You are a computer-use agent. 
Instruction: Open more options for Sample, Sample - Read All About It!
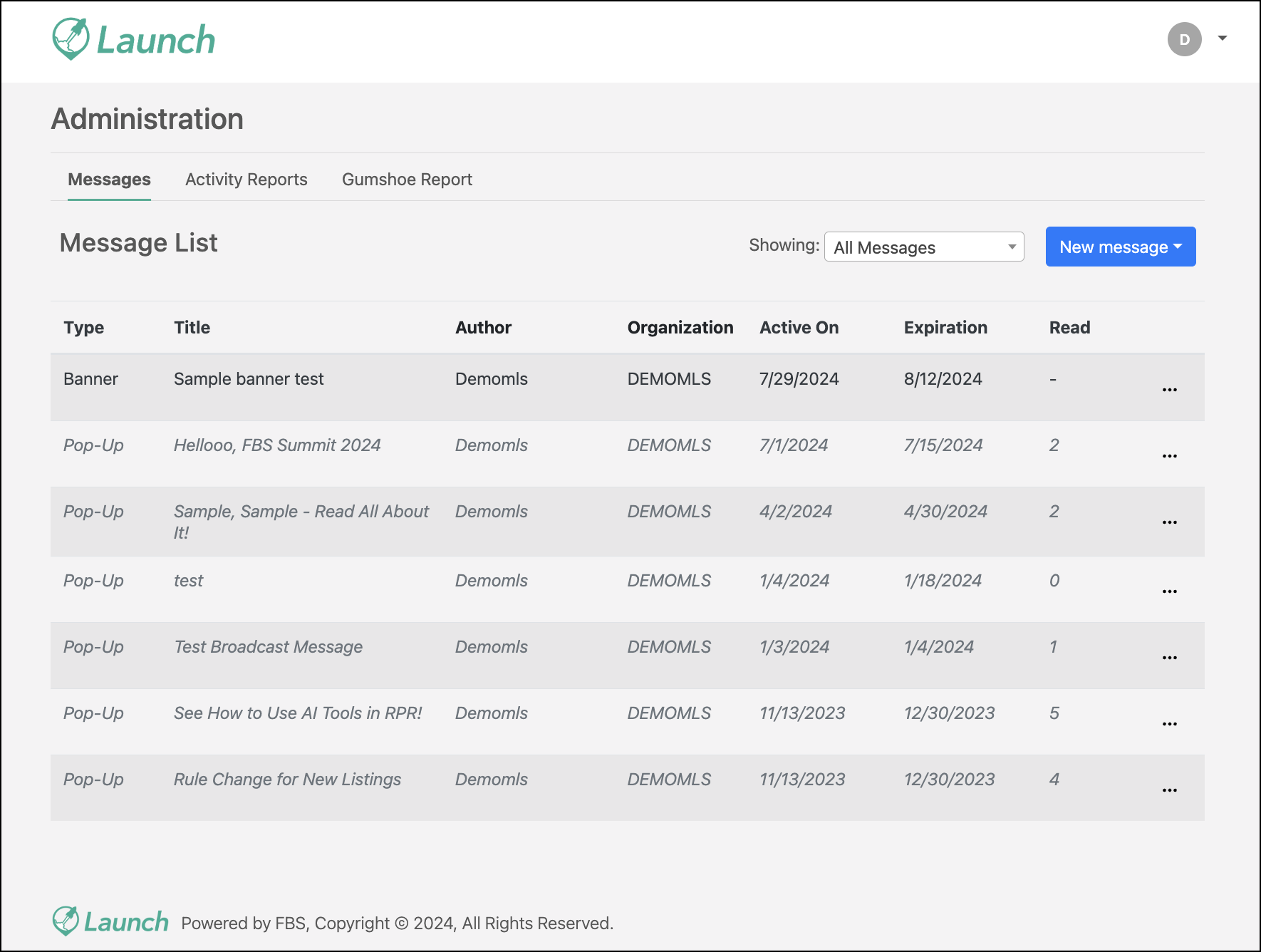pyautogui.click(x=1169, y=522)
